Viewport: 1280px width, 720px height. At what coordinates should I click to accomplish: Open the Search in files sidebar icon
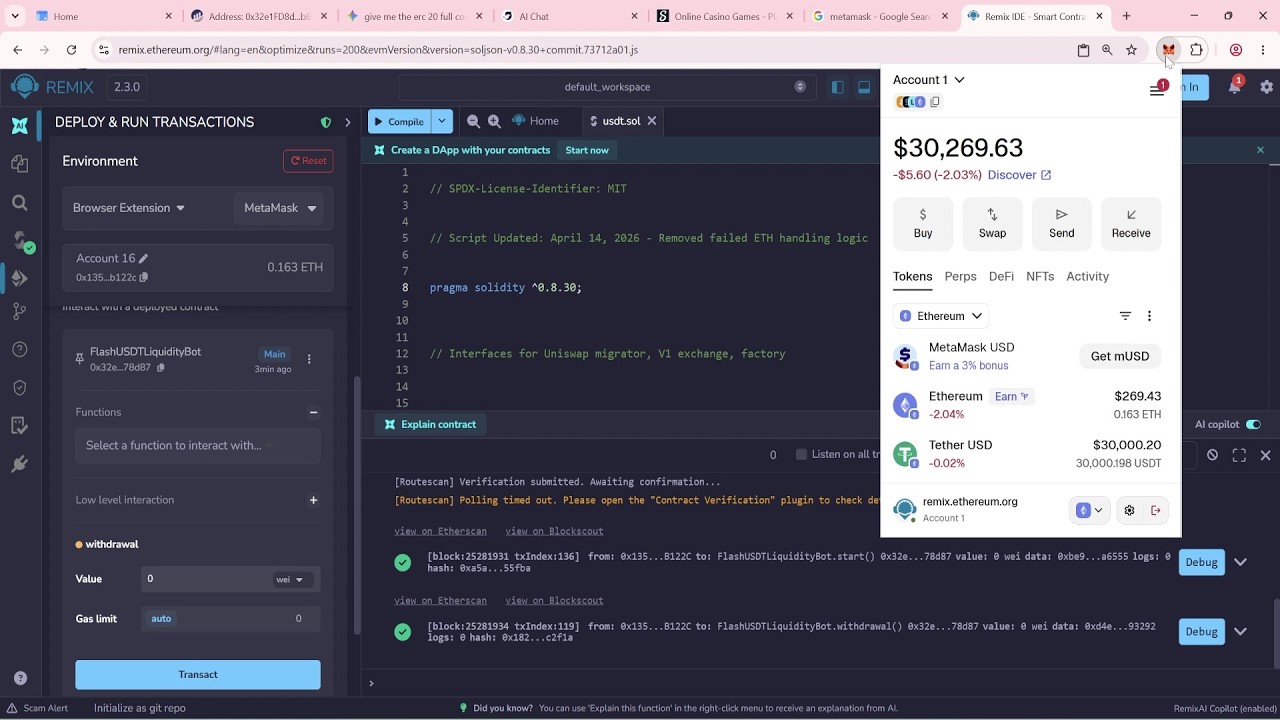pos(20,203)
